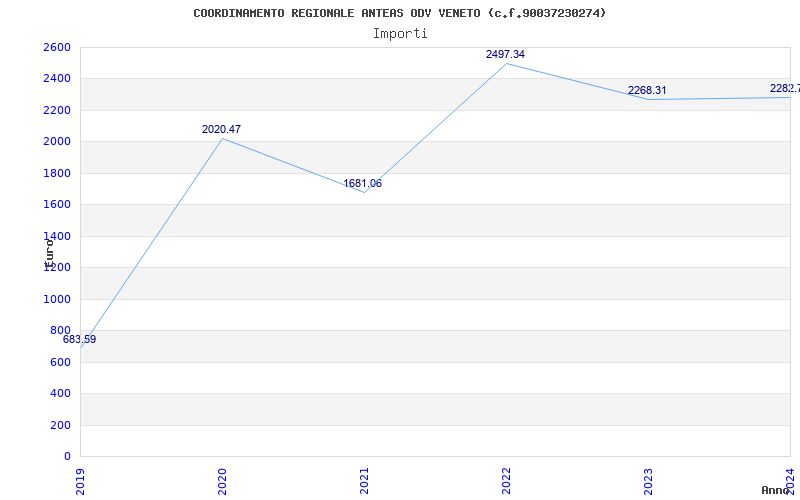
Task: Select the 1000 y-axis label
Action: coord(57,299)
